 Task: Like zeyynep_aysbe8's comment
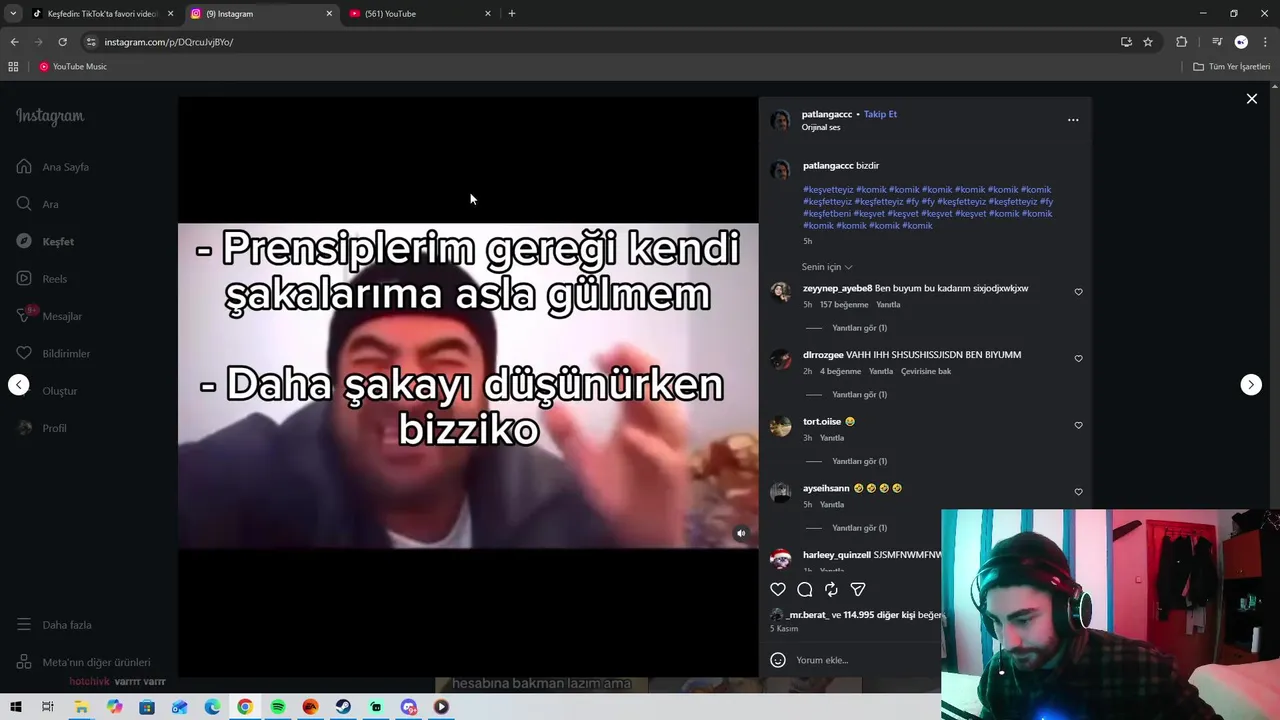[x=1078, y=292]
